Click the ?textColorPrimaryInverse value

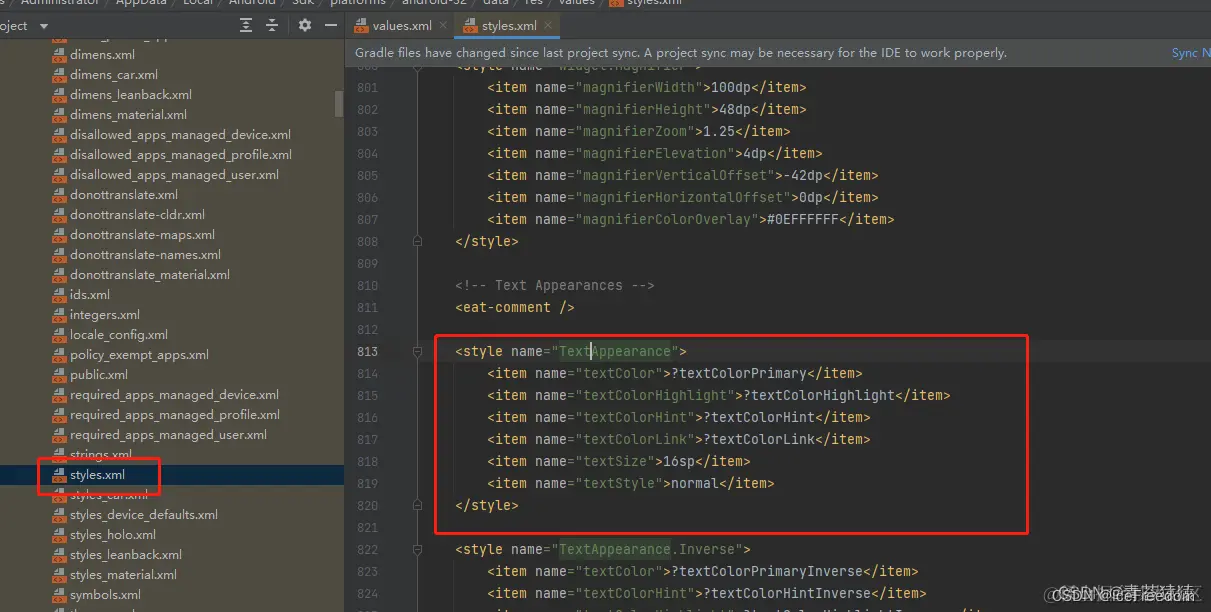coord(766,571)
